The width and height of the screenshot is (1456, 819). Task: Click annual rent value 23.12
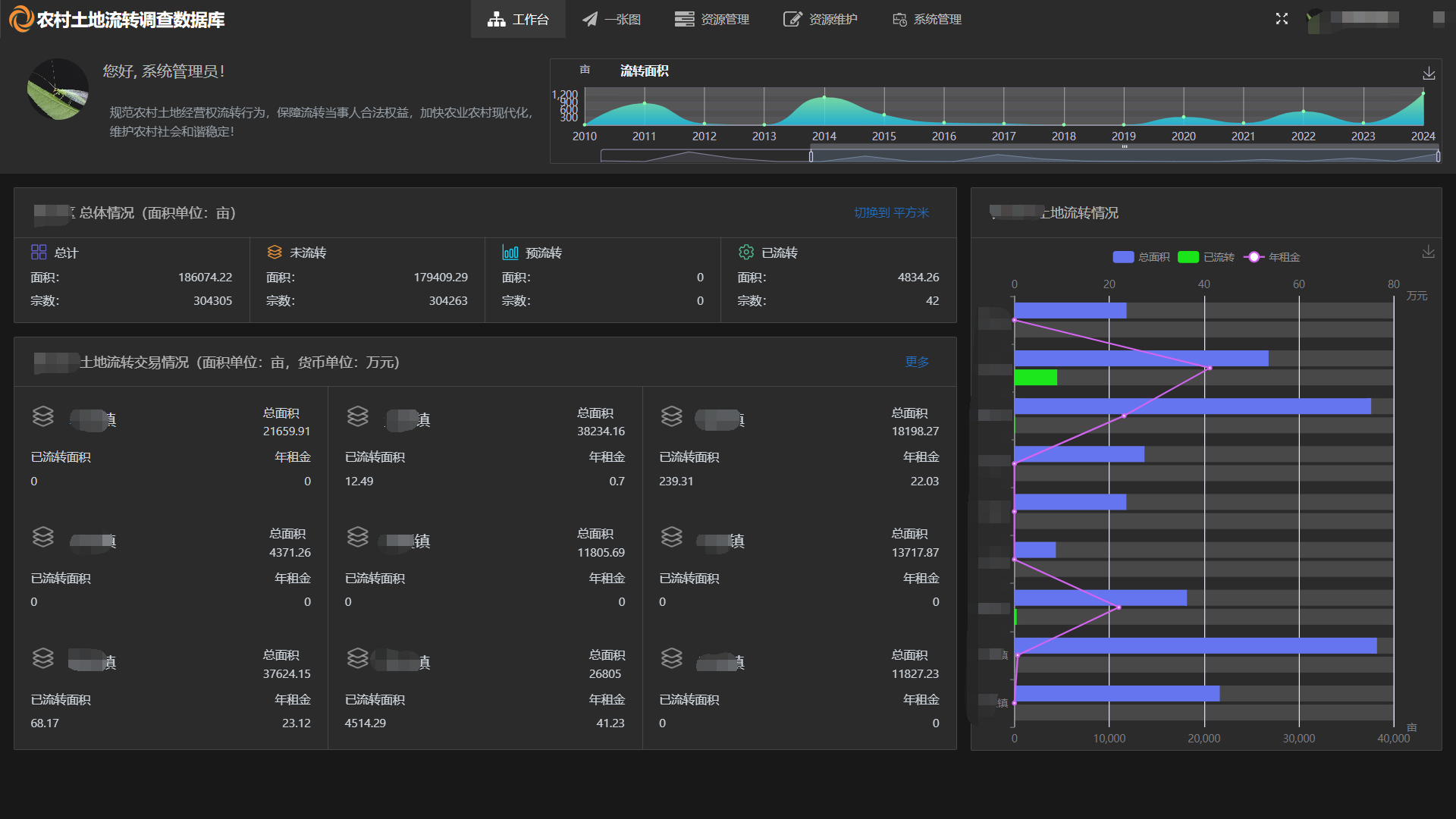(x=297, y=723)
